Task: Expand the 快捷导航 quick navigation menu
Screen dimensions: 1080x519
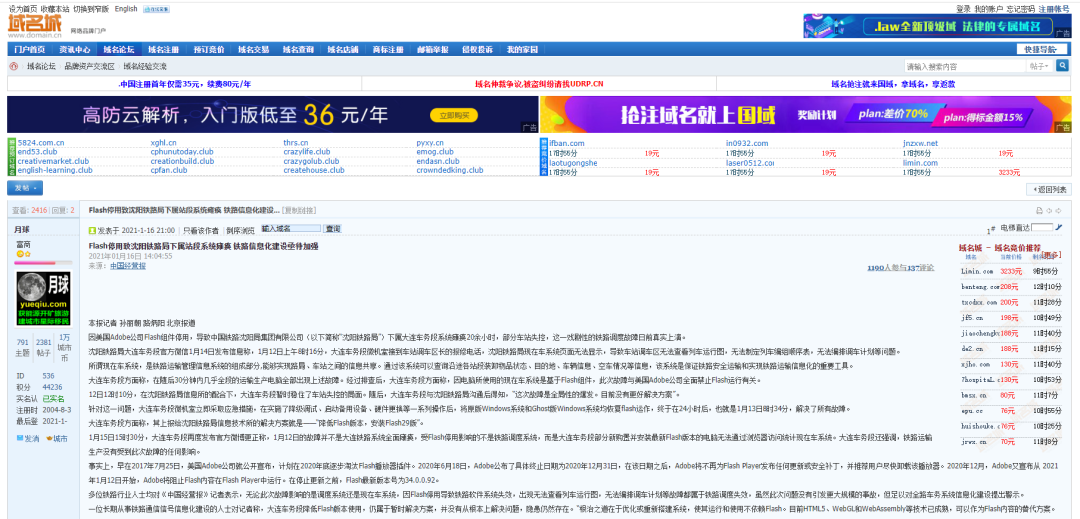Action: coord(1042,50)
